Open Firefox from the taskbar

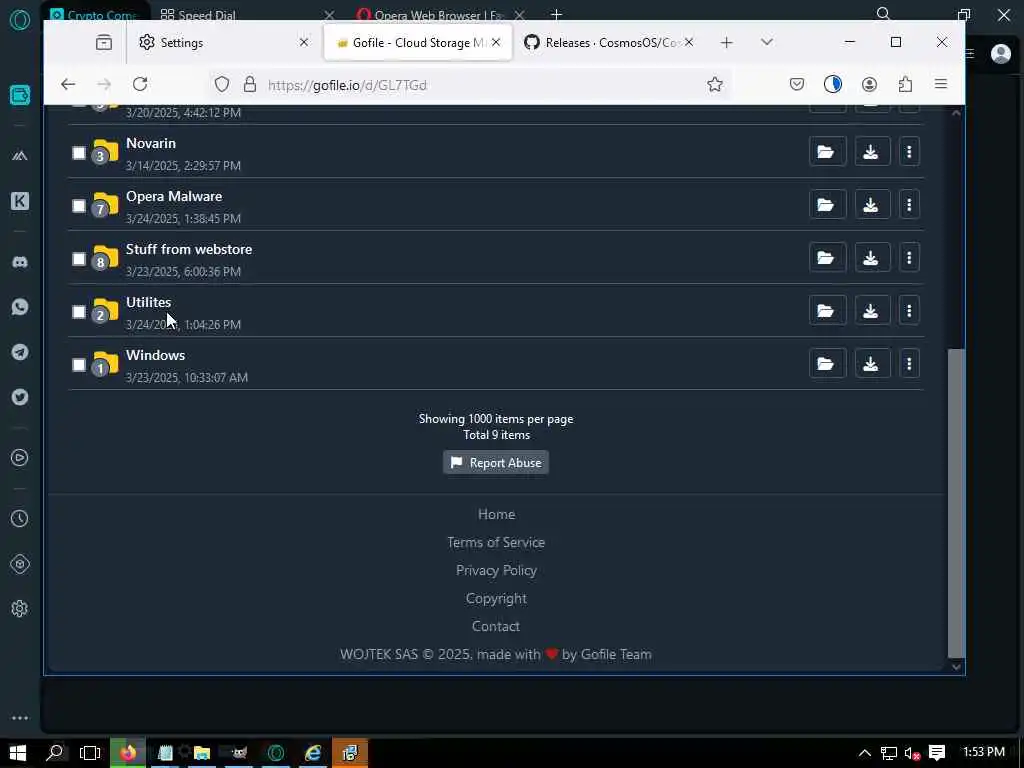pos(127,753)
